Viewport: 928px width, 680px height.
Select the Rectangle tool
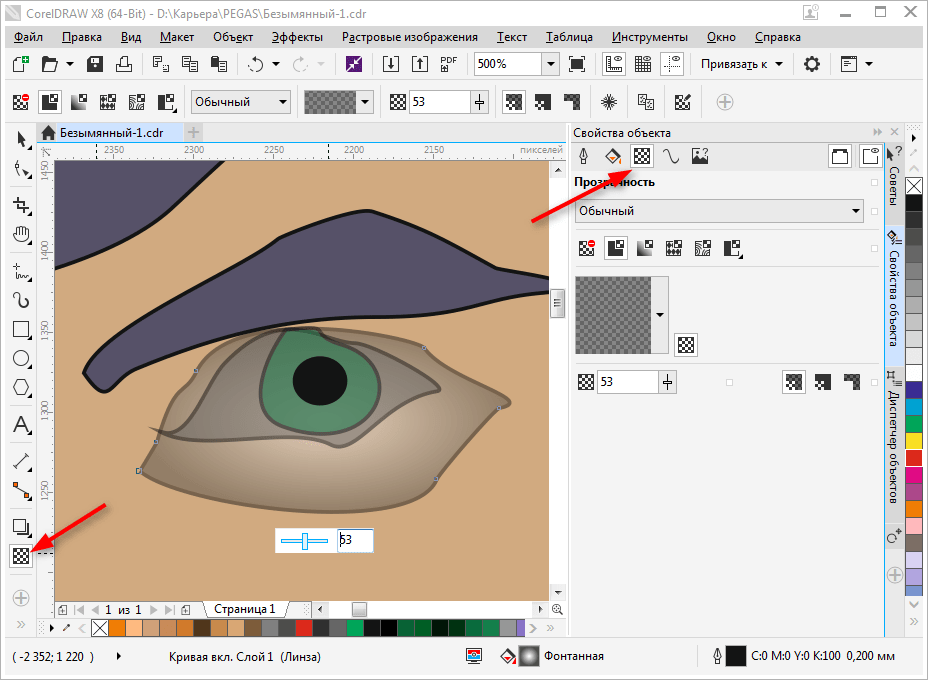(21, 329)
